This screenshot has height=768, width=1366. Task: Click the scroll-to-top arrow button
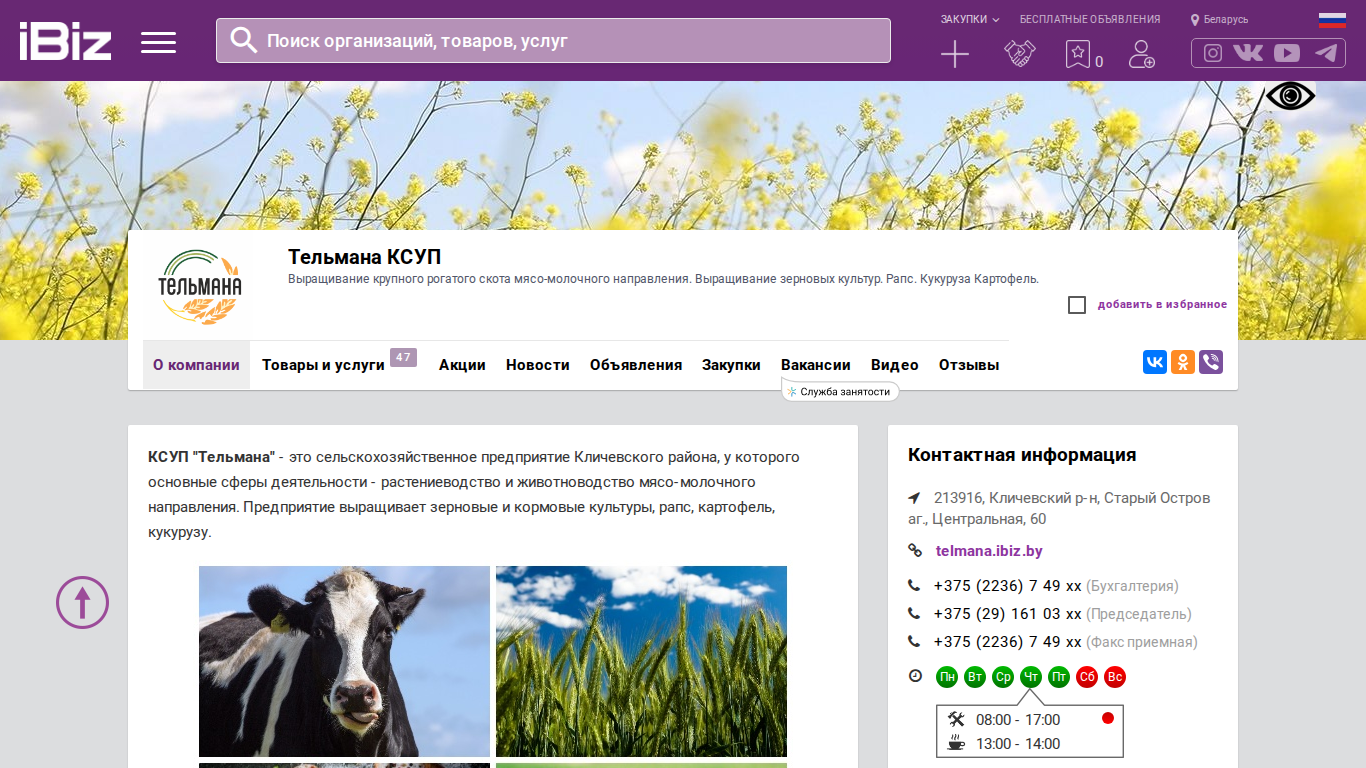[x=82, y=602]
